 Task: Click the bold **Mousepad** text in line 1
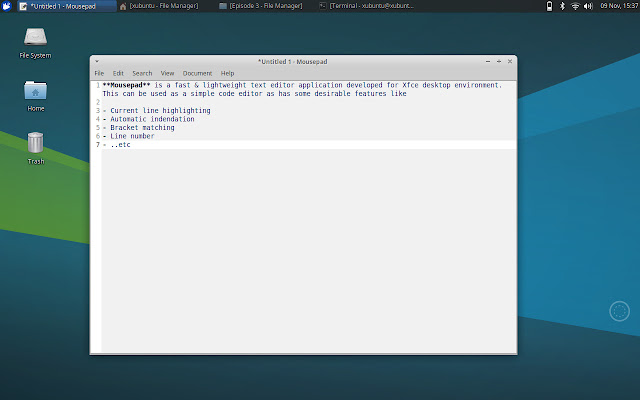tap(127, 85)
